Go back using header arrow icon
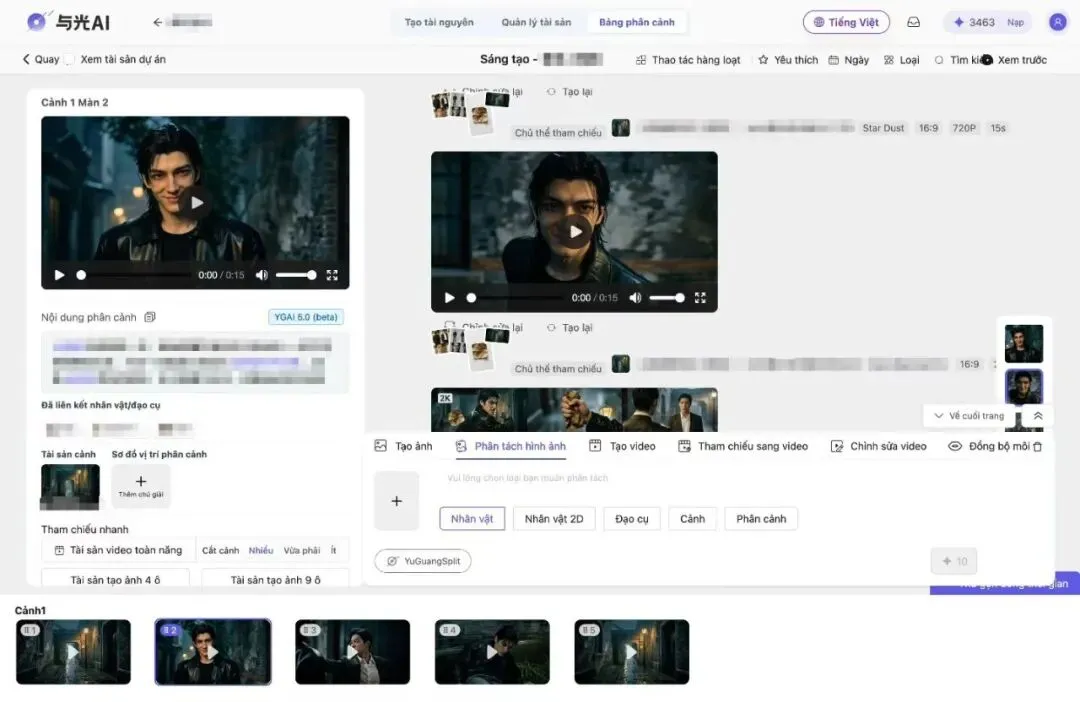 [157, 22]
